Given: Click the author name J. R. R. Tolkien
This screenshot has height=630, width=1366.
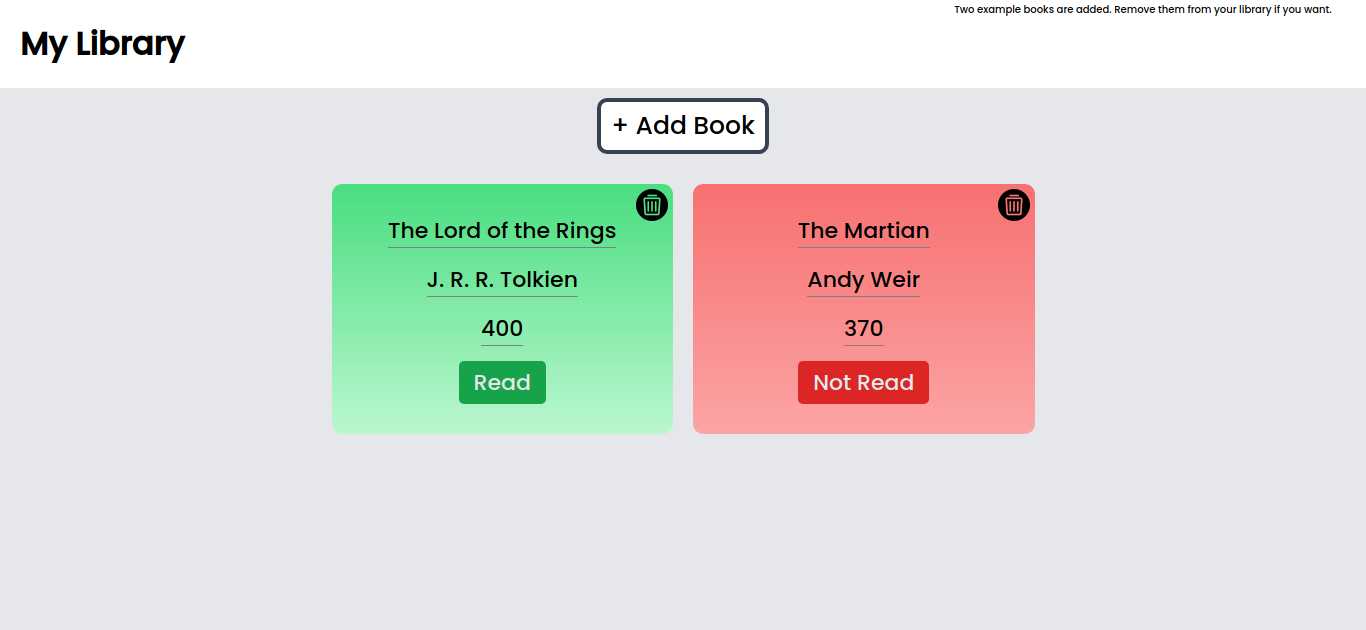Looking at the screenshot, I should point(502,280).
